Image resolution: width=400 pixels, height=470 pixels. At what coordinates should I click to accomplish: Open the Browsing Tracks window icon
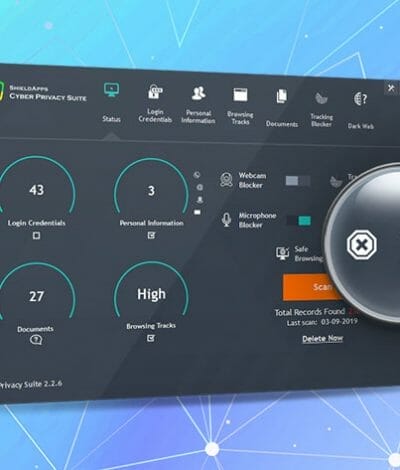pos(240,95)
